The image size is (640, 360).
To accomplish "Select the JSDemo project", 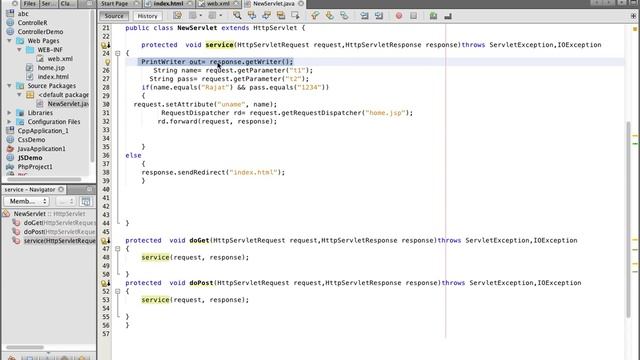I will click(30, 158).
